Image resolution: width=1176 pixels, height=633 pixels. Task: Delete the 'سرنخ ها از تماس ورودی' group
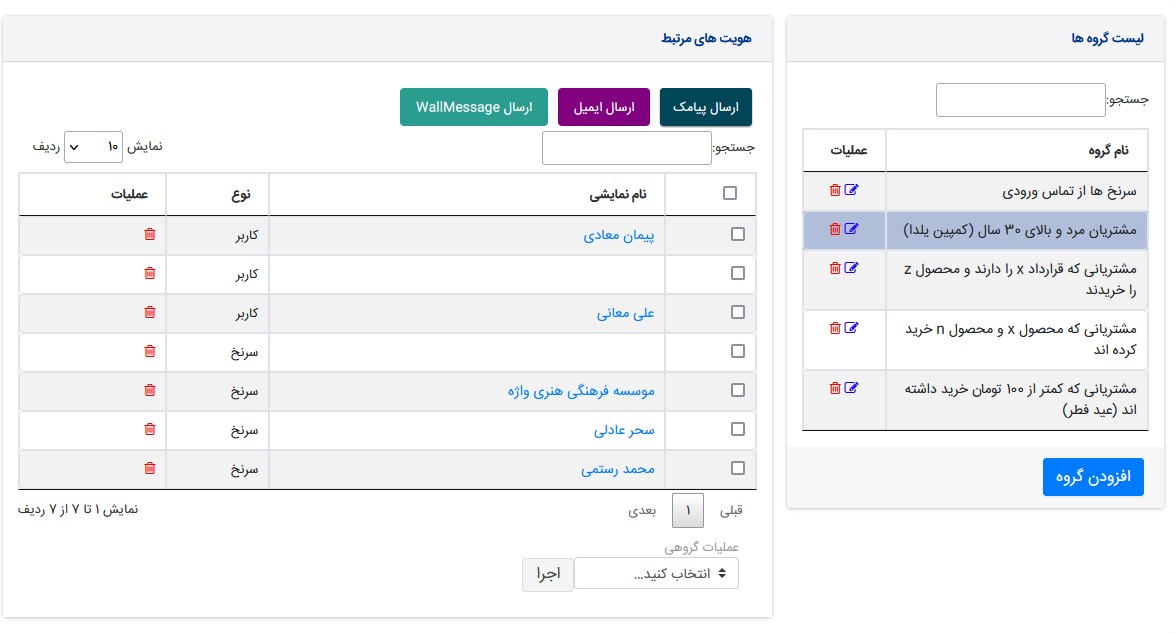click(x=836, y=190)
